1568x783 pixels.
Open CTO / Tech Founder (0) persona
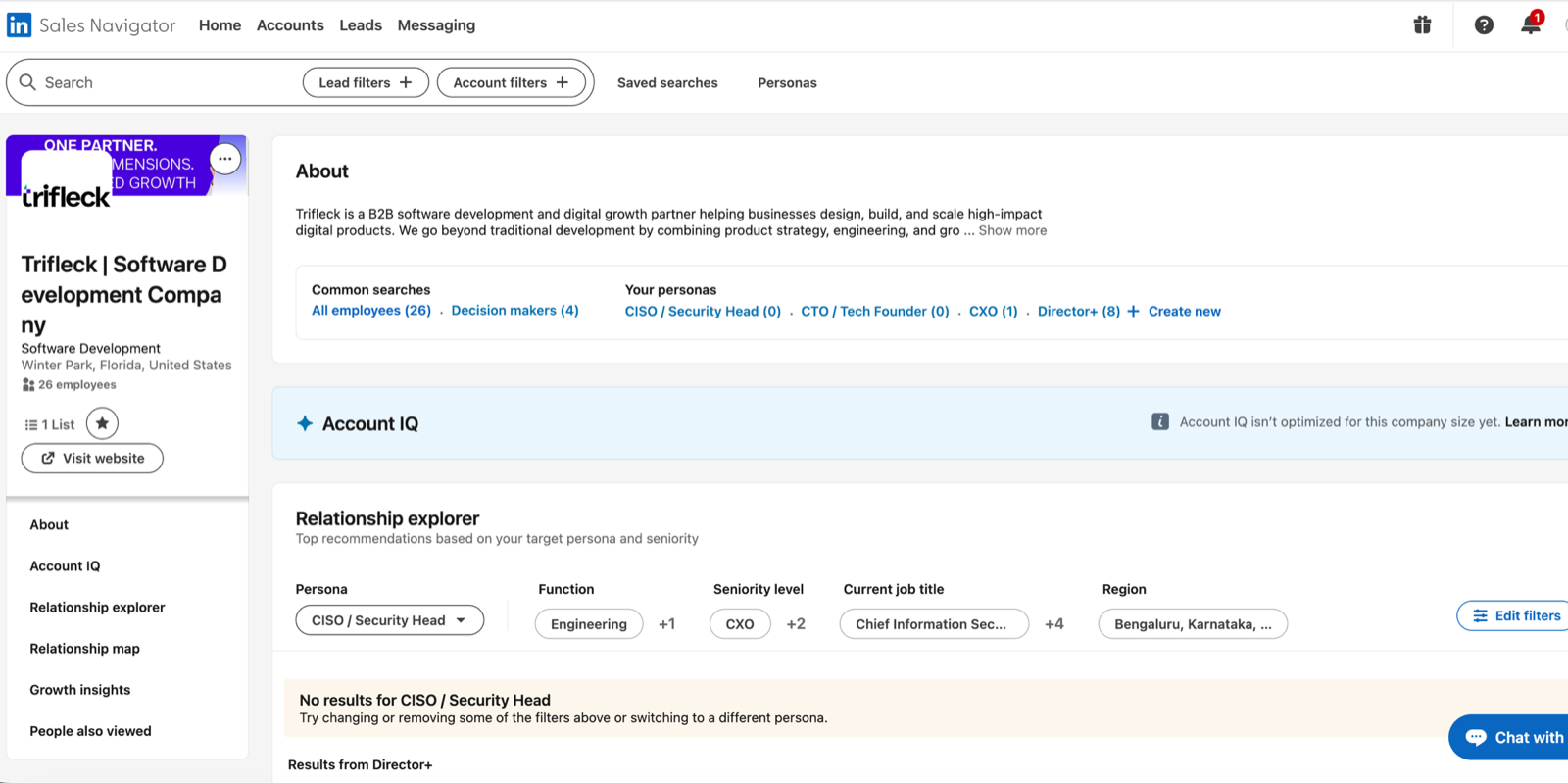point(875,311)
